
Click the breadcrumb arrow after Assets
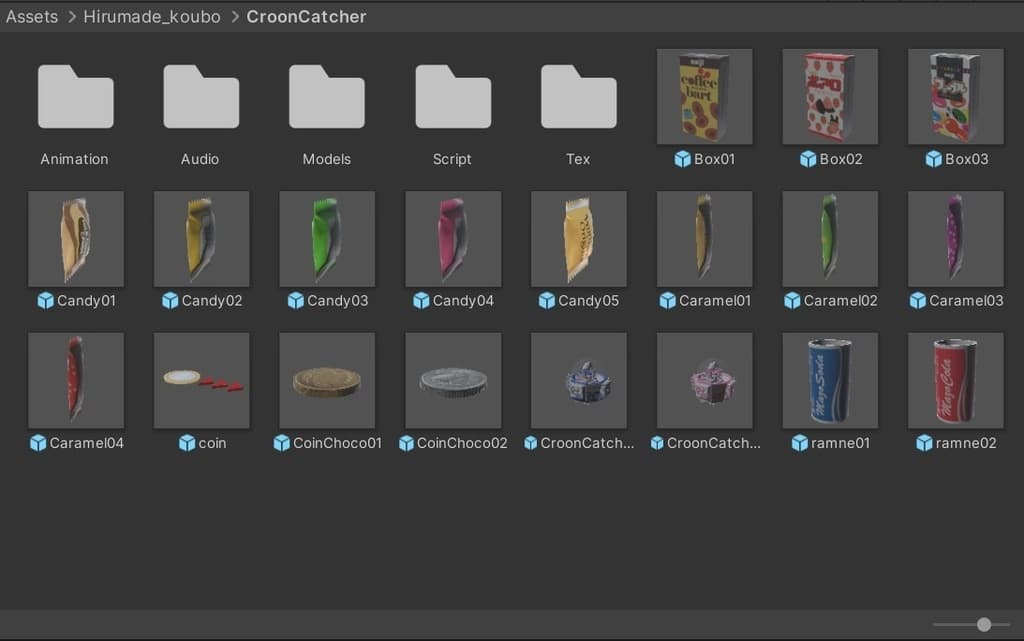click(72, 16)
